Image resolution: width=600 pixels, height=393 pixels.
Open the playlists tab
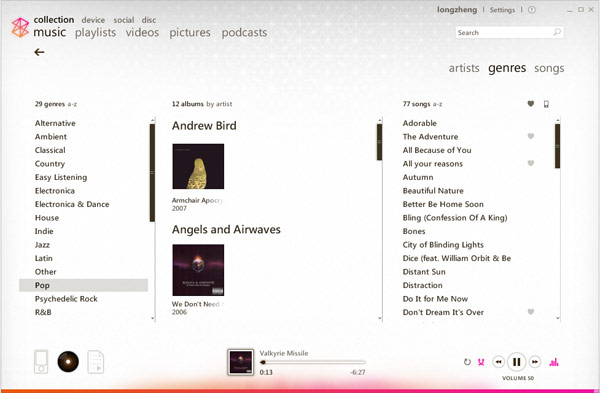[x=95, y=33]
